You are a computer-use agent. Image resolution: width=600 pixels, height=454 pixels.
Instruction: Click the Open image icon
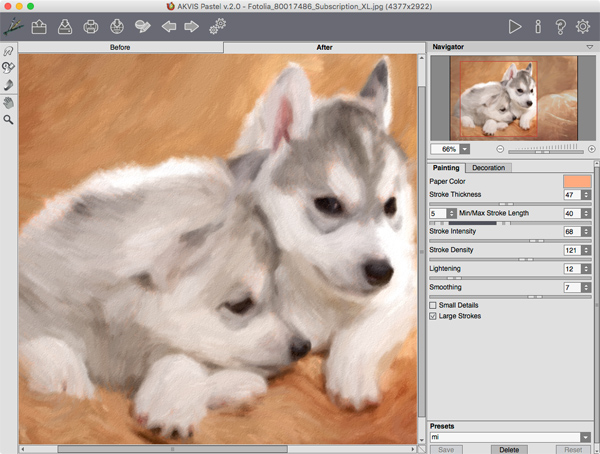click(x=40, y=26)
